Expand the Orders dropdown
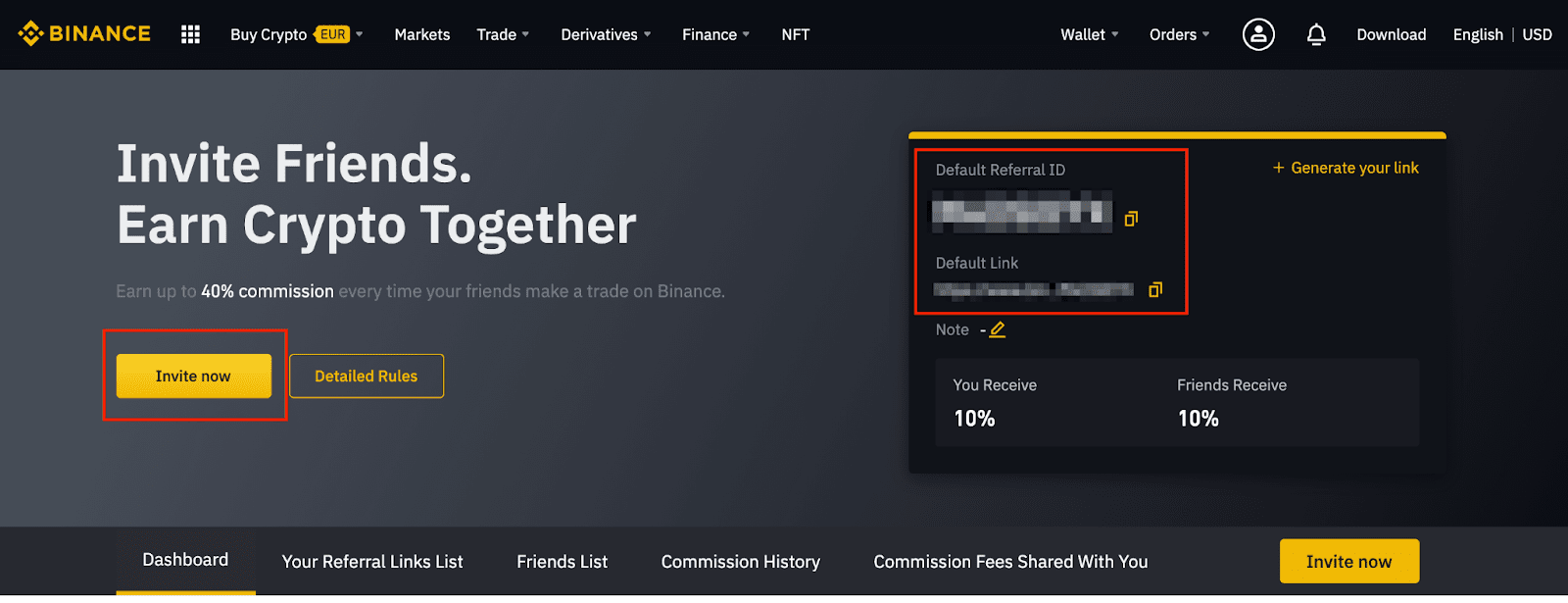This screenshot has height=603, width=1568. tap(1179, 34)
